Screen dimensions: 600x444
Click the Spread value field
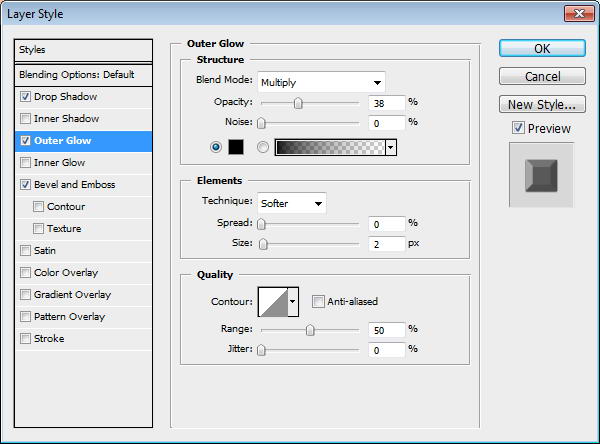tap(386, 224)
